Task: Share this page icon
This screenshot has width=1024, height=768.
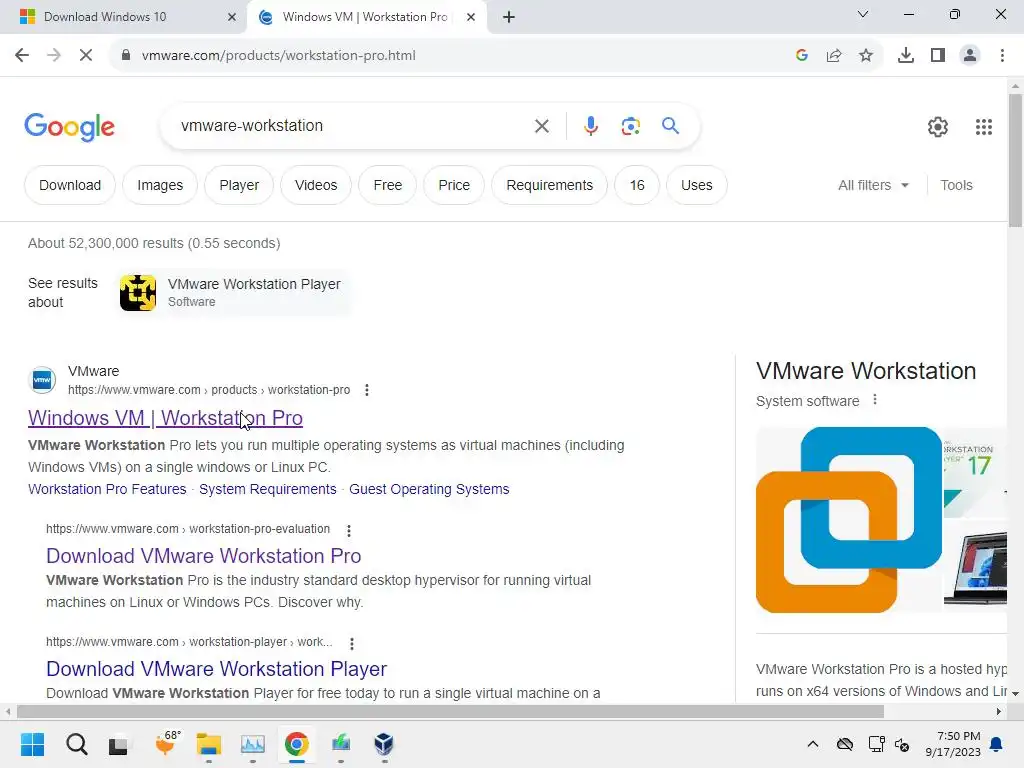Action: tap(834, 56)
